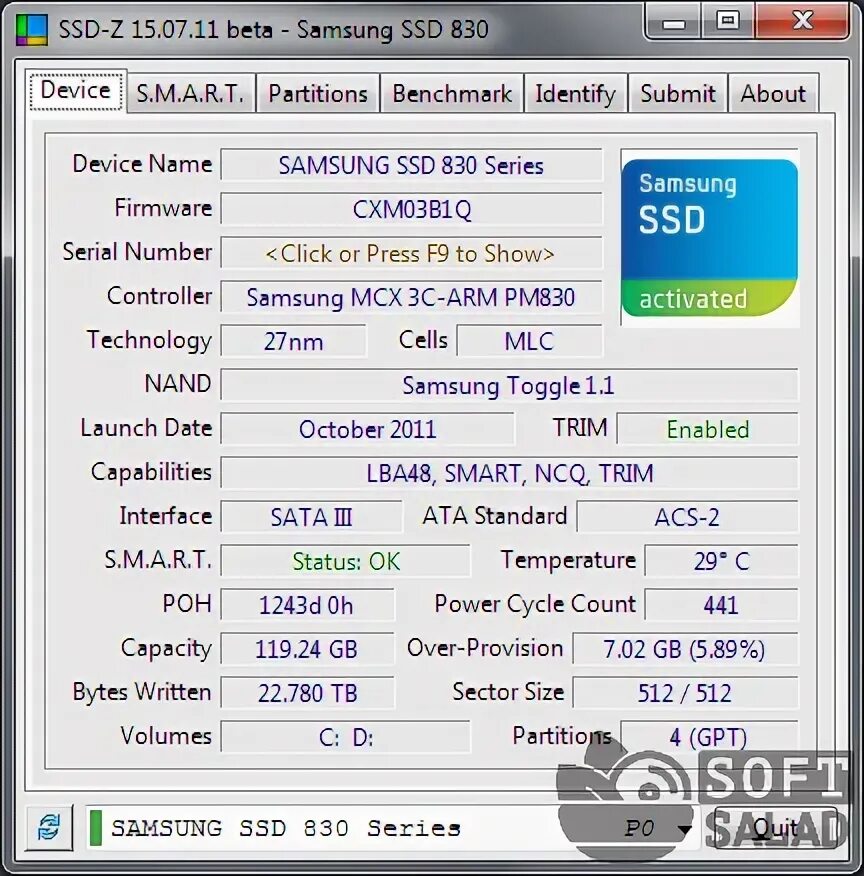Minimize the SSD-Z window

point(674,22)
